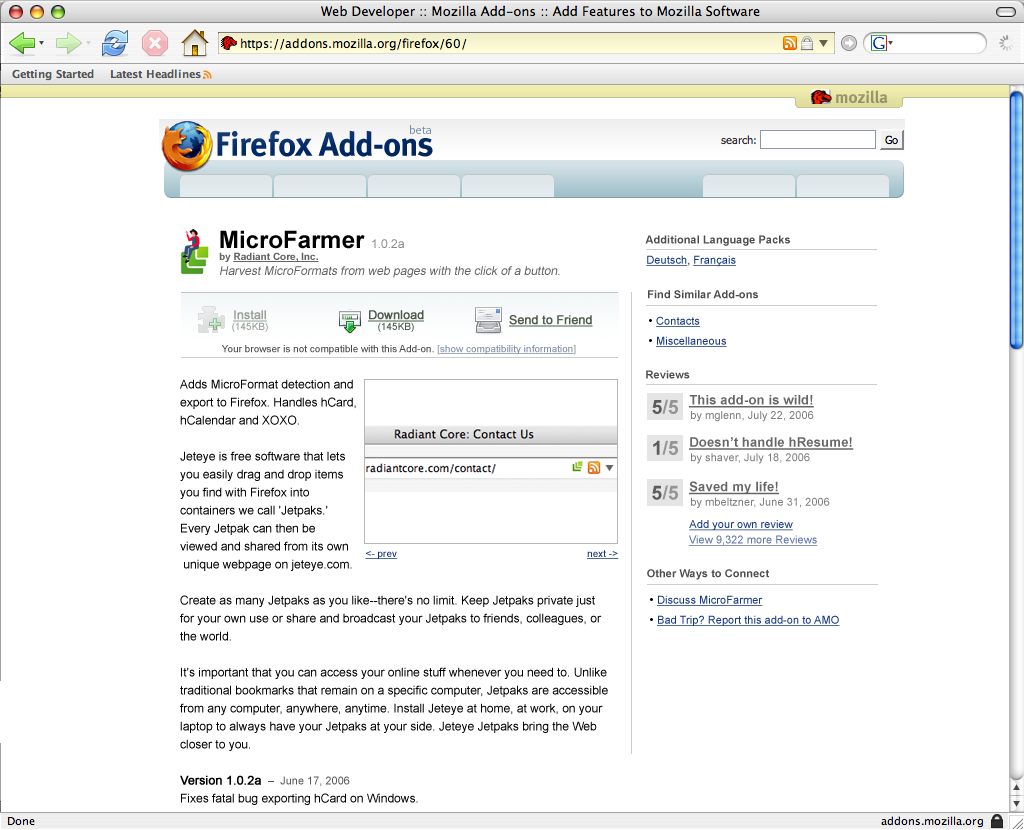Click the mozilla tab at top right
Screen dimensions: 1024x830
849,97
